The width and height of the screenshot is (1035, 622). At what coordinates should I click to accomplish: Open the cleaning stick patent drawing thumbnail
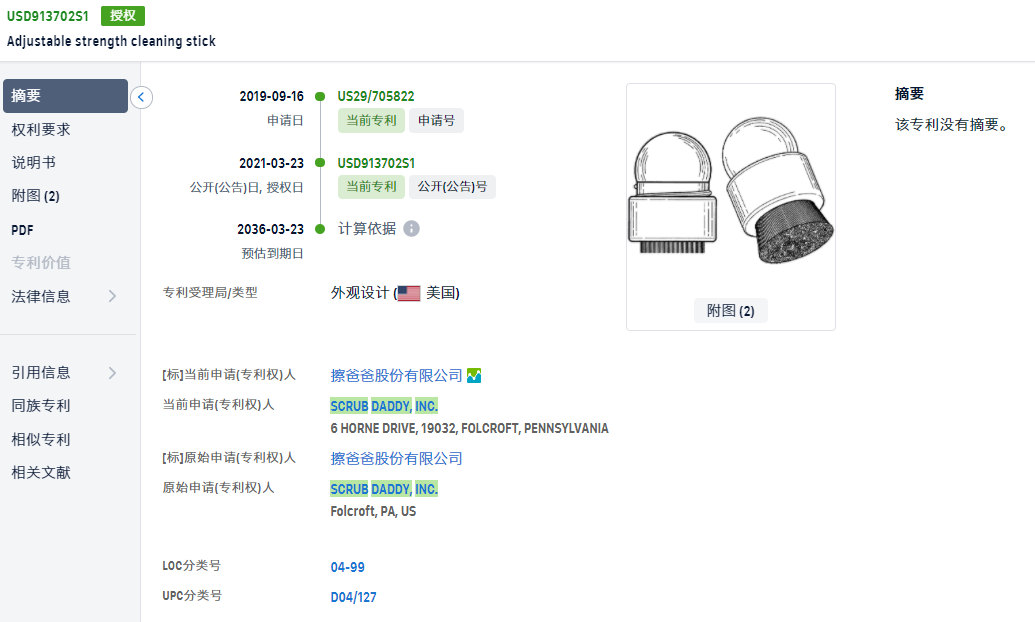pos(731,191)
